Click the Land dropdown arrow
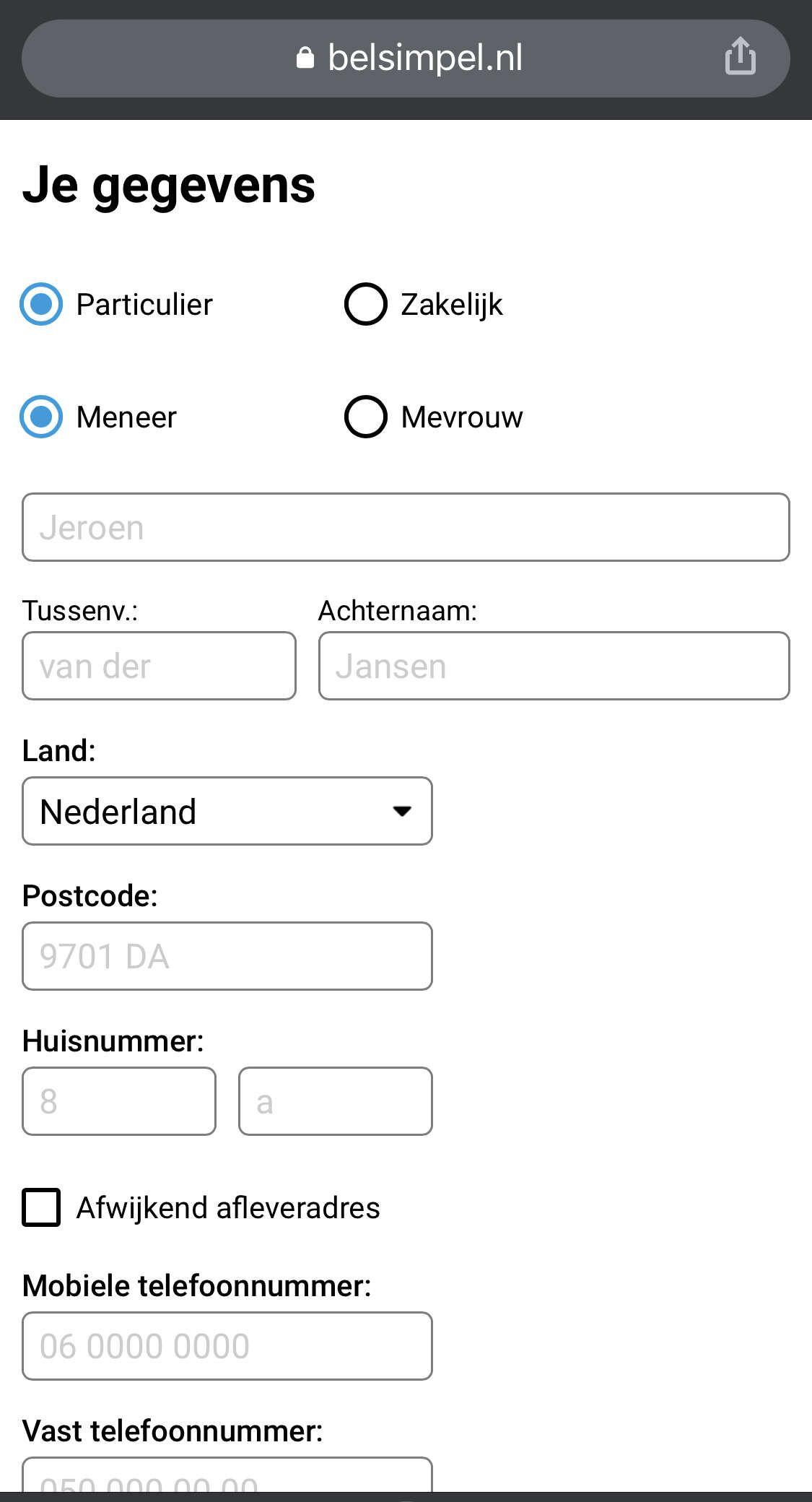812x1502 pixels. (x=402, y=811)
